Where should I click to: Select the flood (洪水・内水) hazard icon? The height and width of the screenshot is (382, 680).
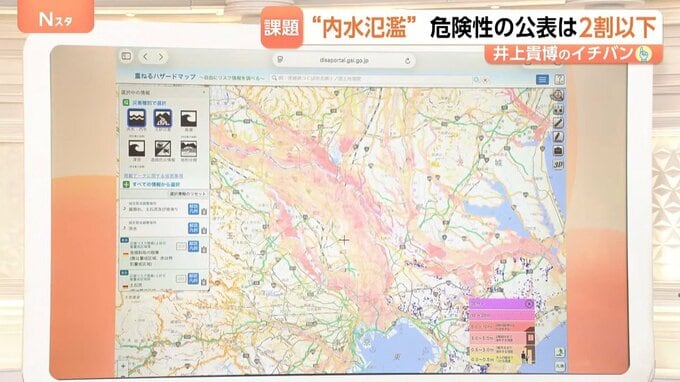[x=136, y=118]
